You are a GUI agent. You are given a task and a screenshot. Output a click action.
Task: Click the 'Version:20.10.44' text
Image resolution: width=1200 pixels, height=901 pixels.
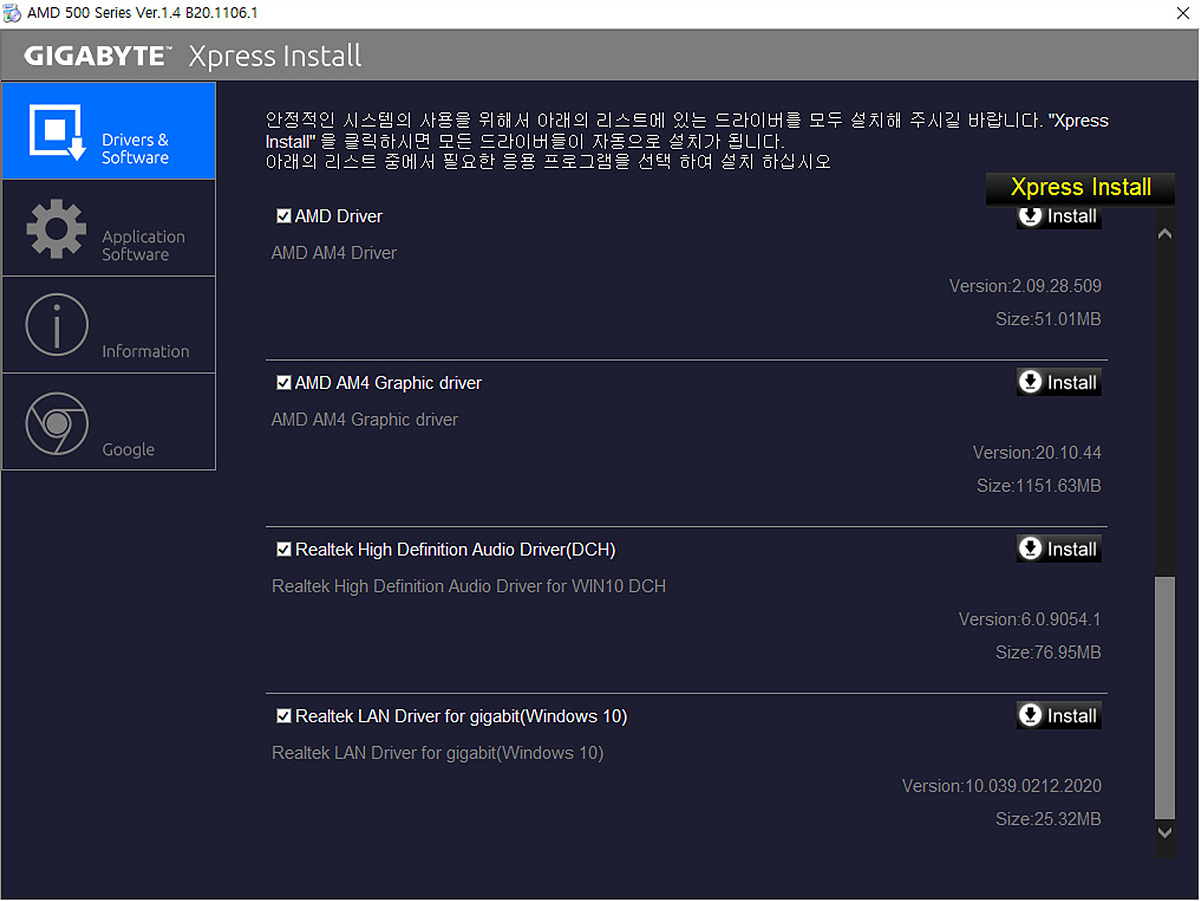(1037, 453)
